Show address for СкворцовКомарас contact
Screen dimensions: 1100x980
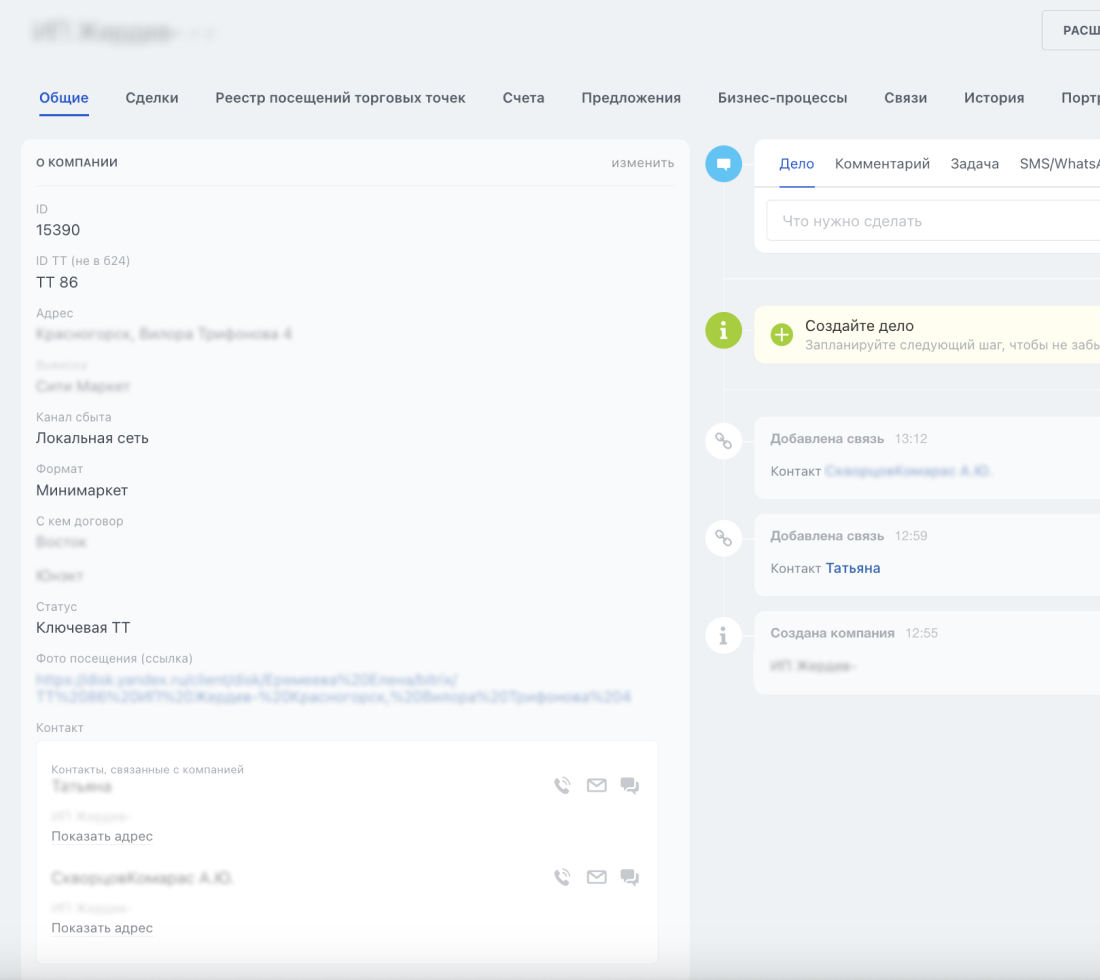[102, 928]
